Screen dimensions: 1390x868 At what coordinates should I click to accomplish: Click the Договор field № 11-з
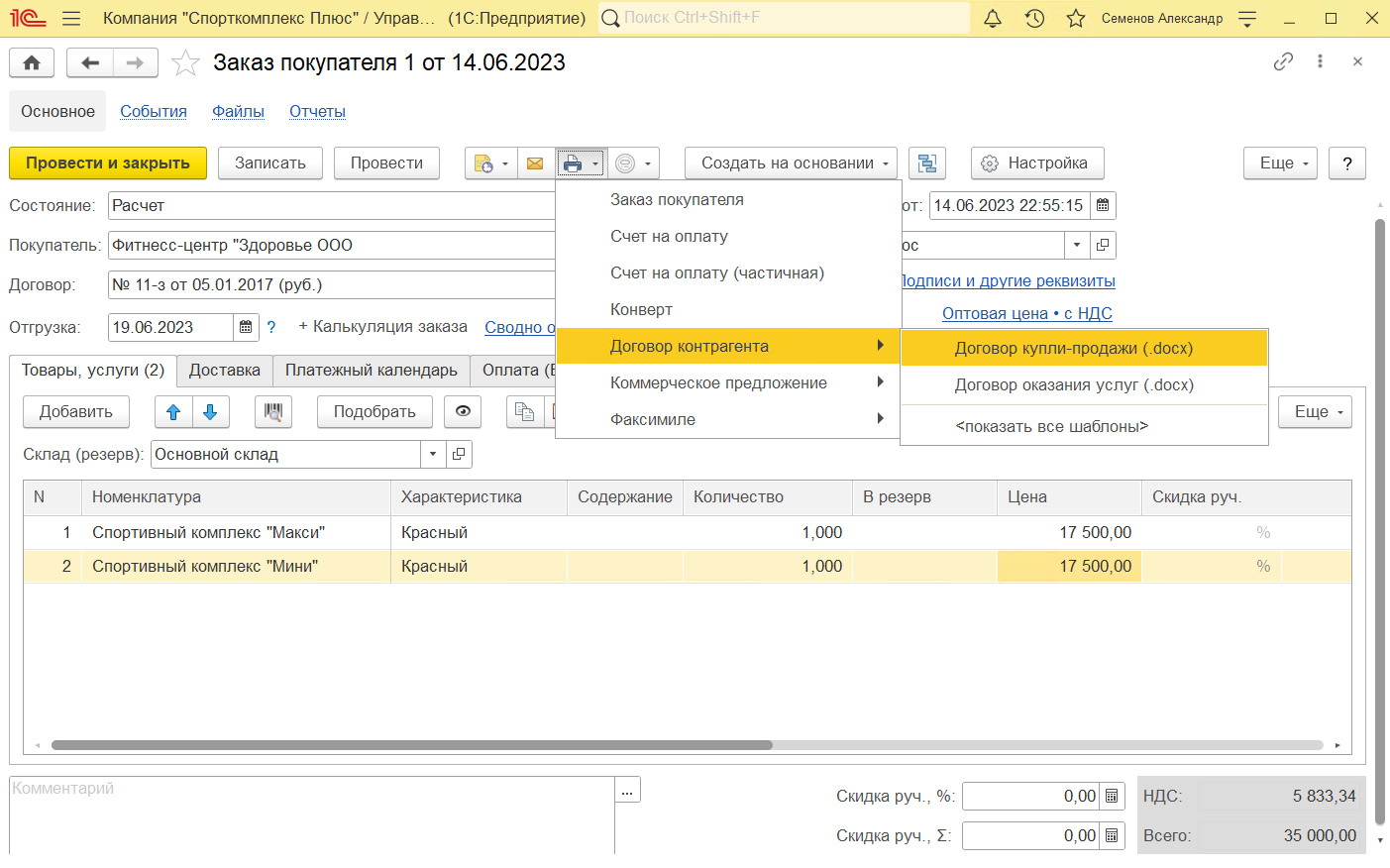tap(332, 285)
